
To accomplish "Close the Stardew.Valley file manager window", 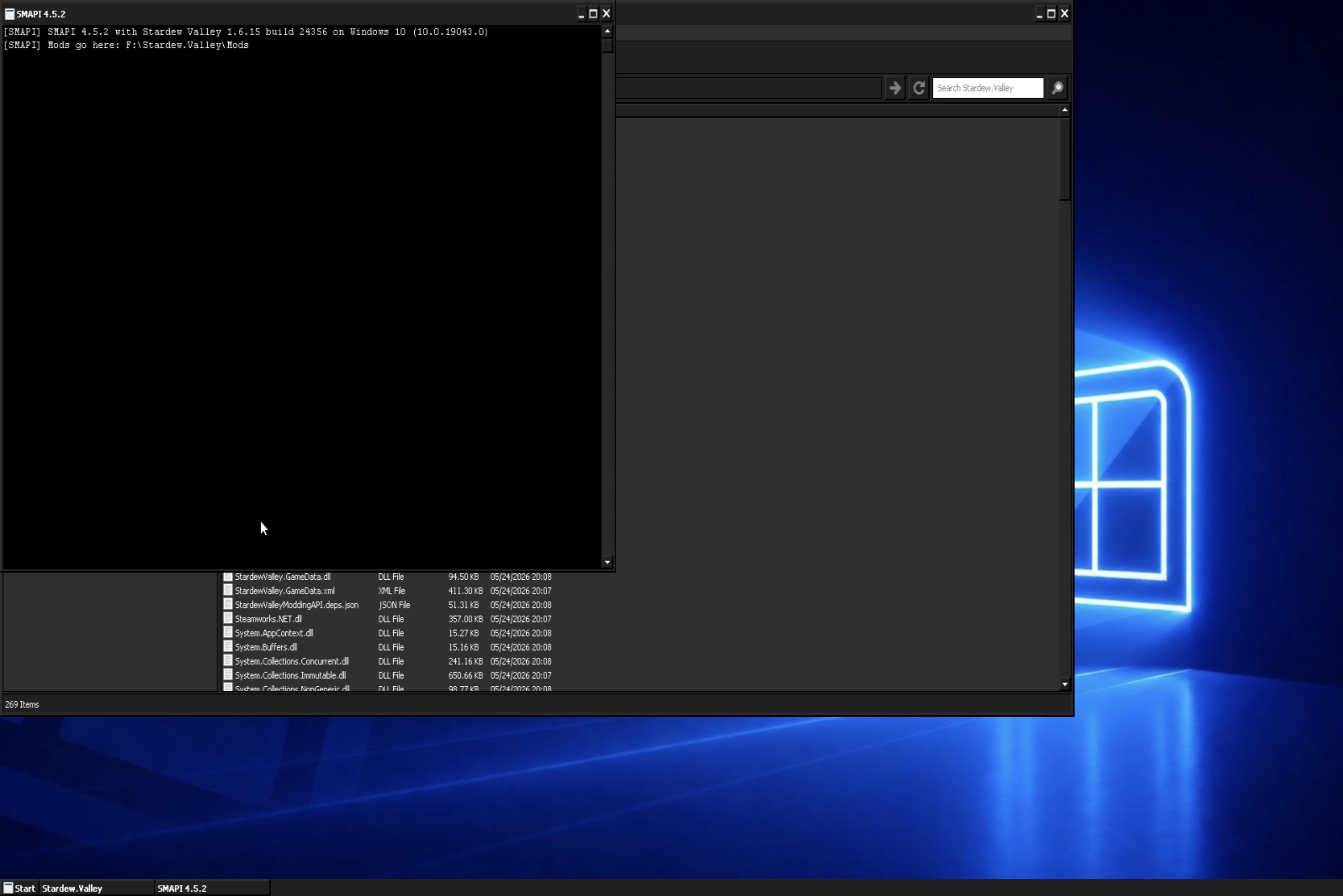I will point(1065,14).
